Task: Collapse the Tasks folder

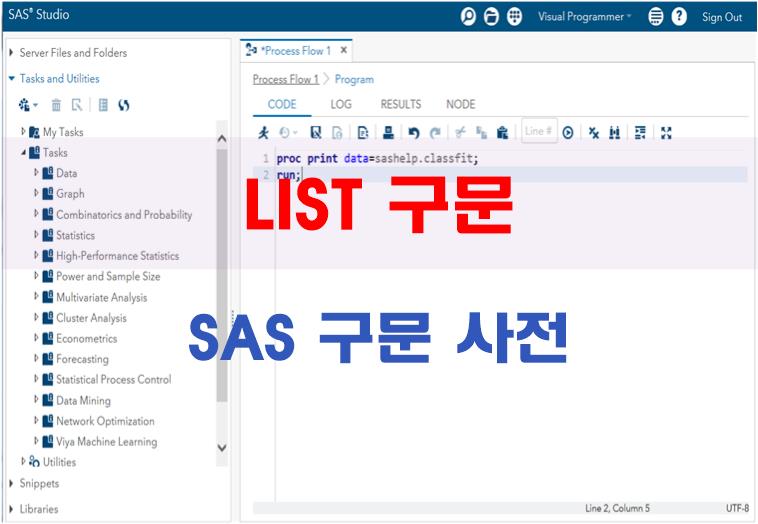Action: (x=23, y=152)
